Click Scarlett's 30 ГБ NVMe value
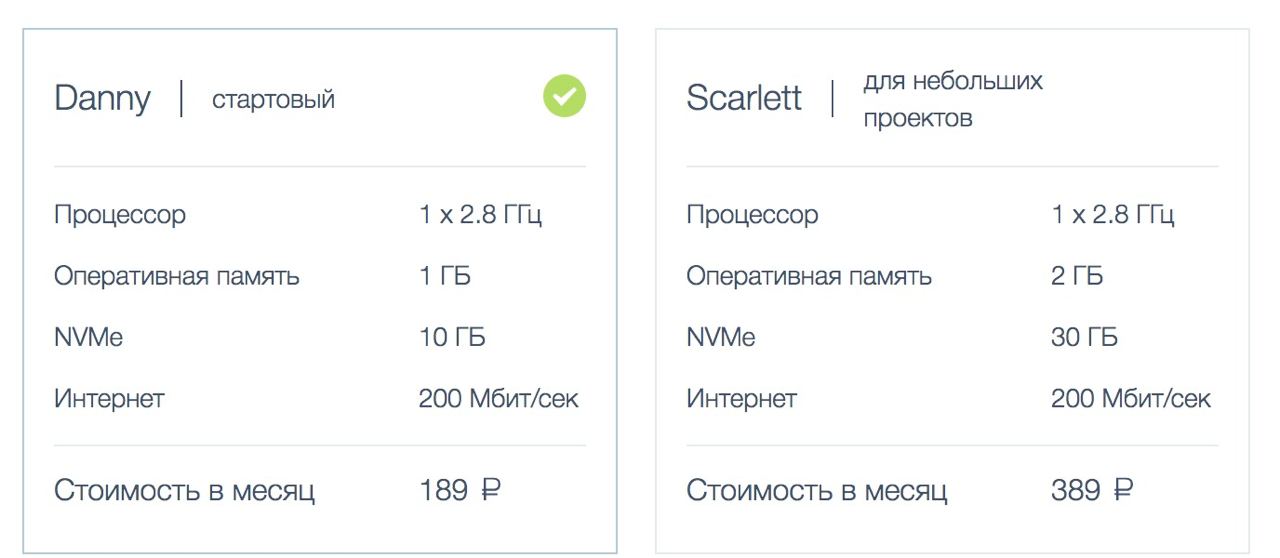 [x=1084, y=337]
